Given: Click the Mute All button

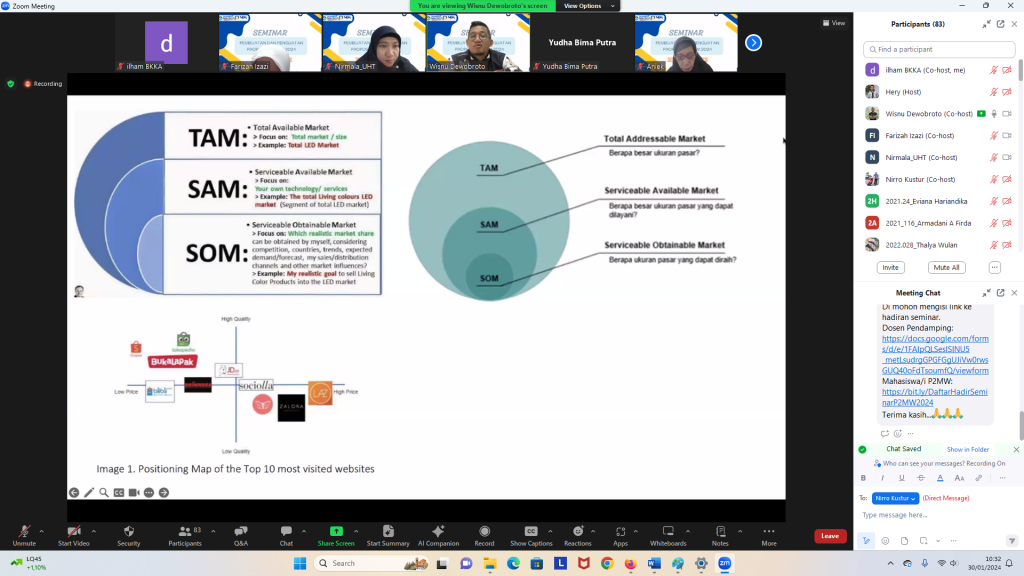Looking at the screenshot, I should [x=946, y=268].
